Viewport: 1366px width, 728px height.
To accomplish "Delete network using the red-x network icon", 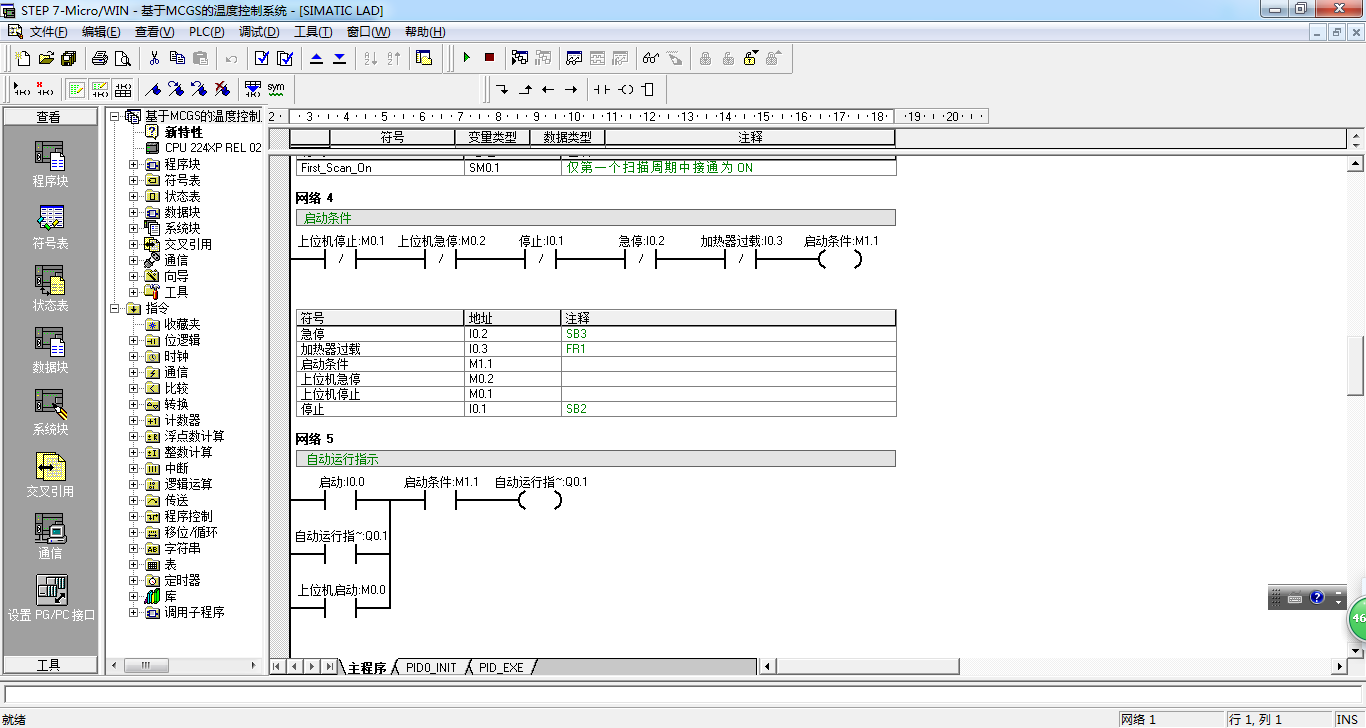I will pos(44,89).
